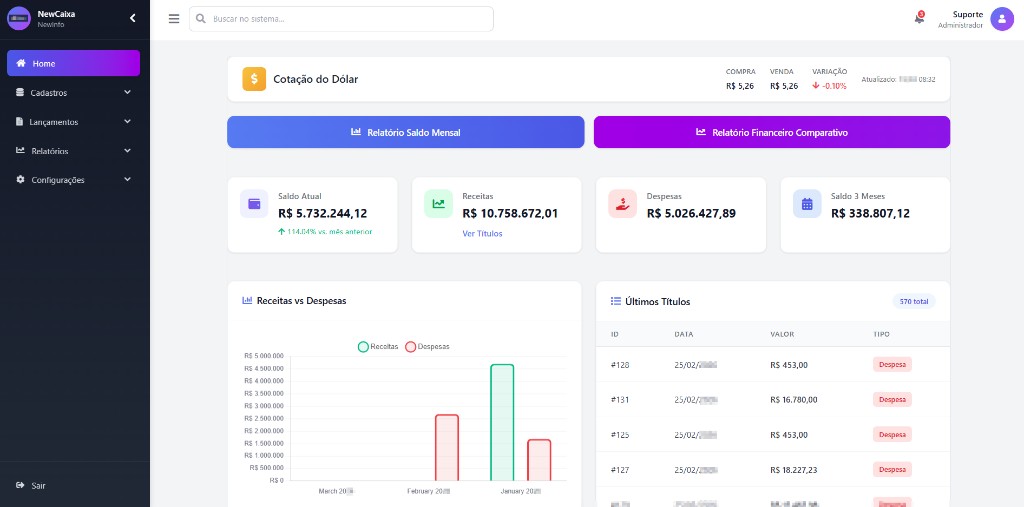Go to Home in the sidebar
The height and width of the screenshot is (507, 1024).
pos(73,63)
